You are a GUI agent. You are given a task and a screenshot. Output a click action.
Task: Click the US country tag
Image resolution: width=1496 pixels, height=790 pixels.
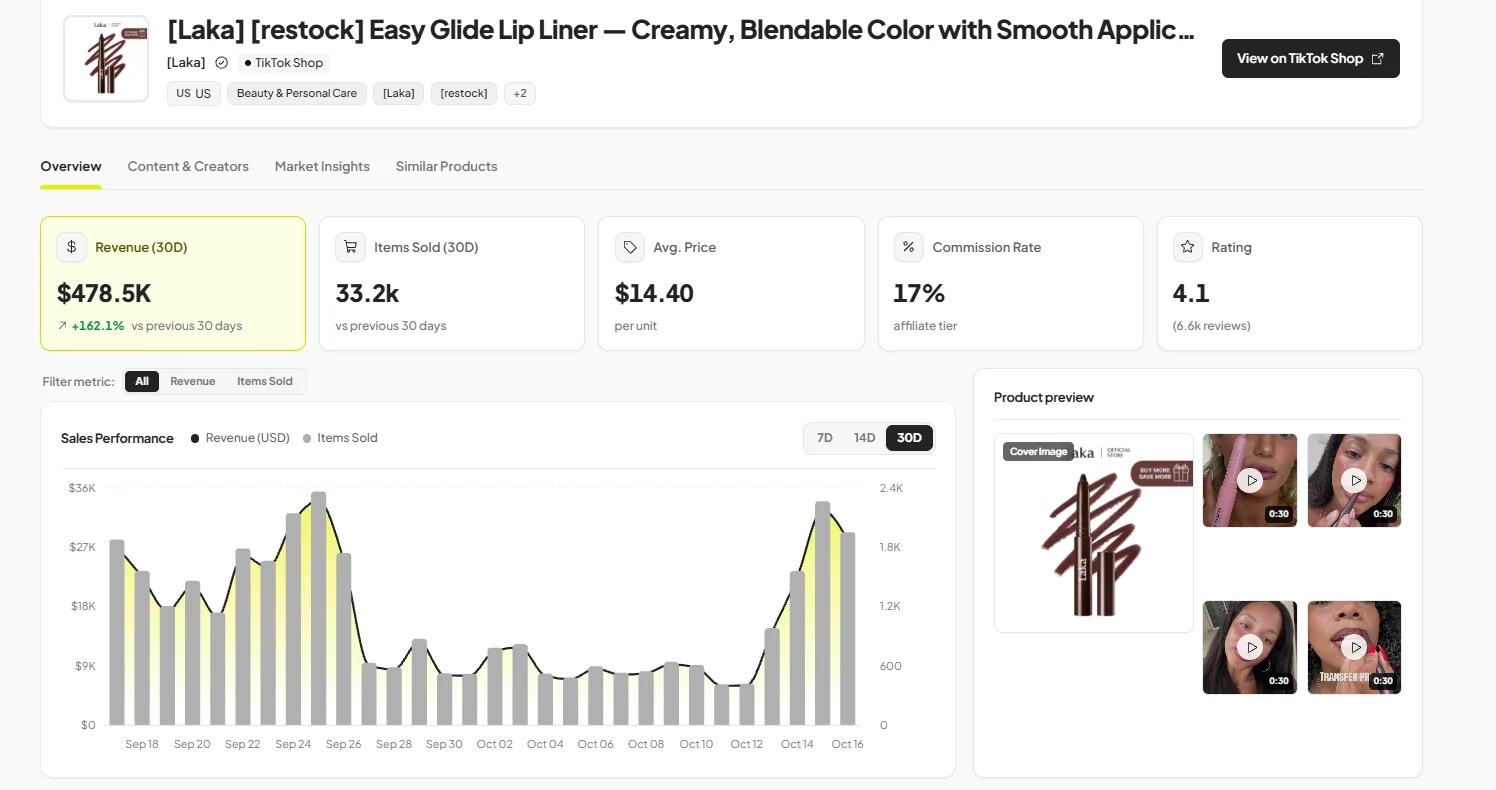coord(194,94)
